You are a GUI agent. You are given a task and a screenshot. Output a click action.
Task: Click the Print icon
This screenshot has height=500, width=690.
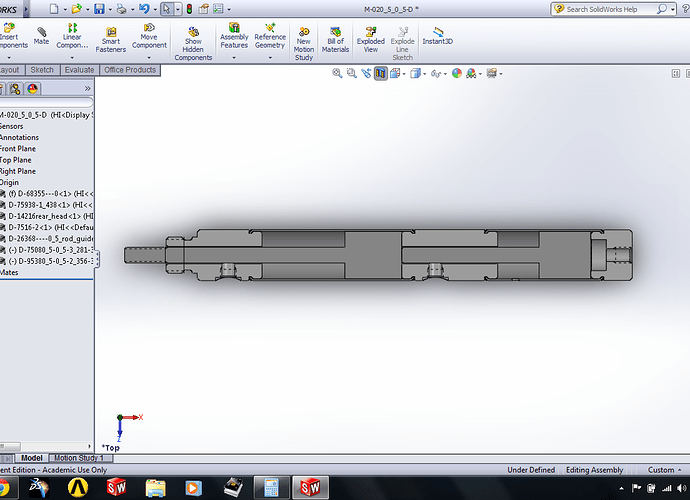pyautogui.click(x=121, y=9)
